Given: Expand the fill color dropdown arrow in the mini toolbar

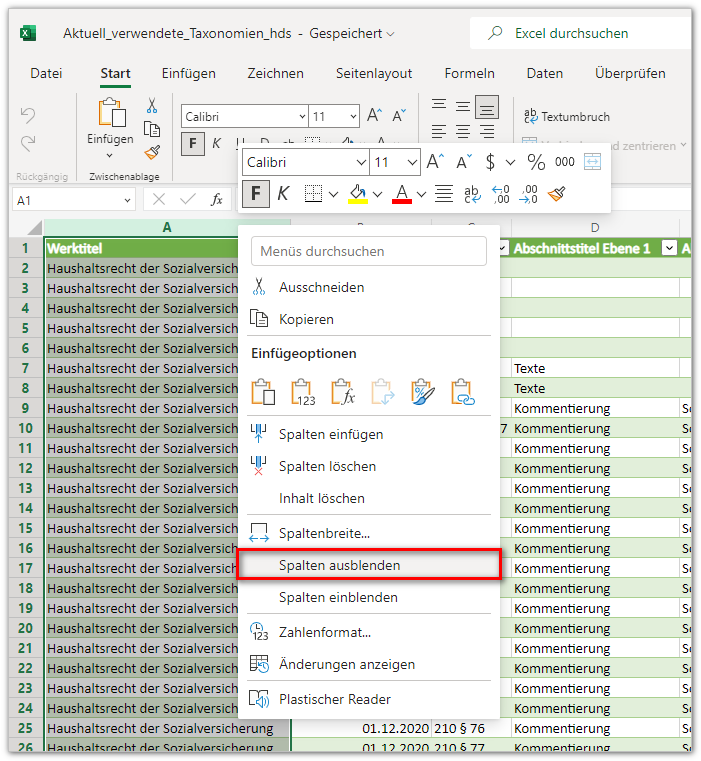Looking at the screenshot, I should (378, 193).
